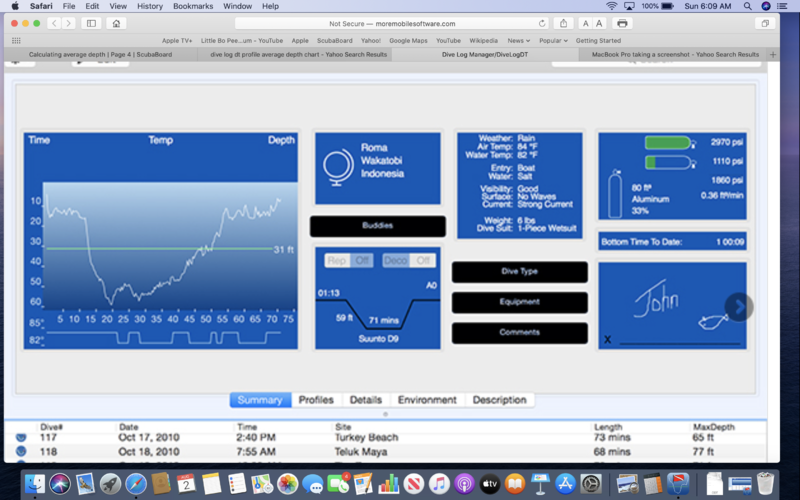Open the dive 117 row icon
This screenshot has height=500, width=800.
point(21,437)
